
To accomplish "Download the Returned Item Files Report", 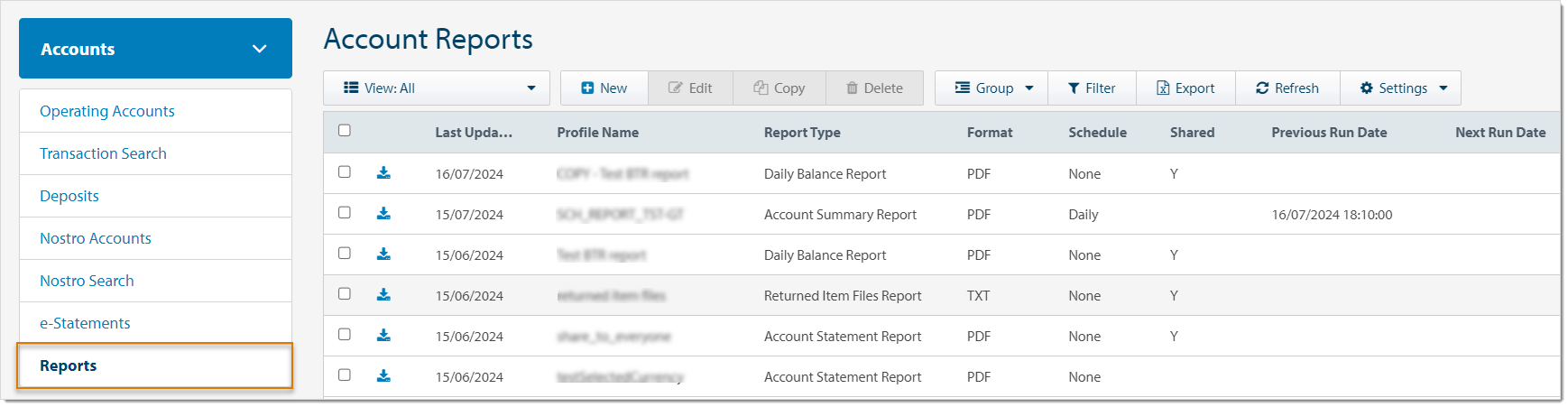I will (383, 295).
